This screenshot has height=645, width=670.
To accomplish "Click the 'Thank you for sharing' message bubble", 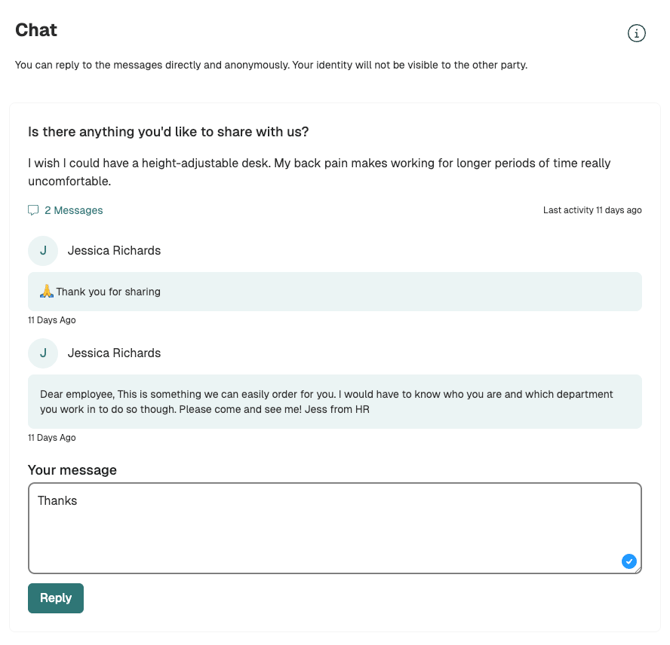I will [x=334, y=292].
